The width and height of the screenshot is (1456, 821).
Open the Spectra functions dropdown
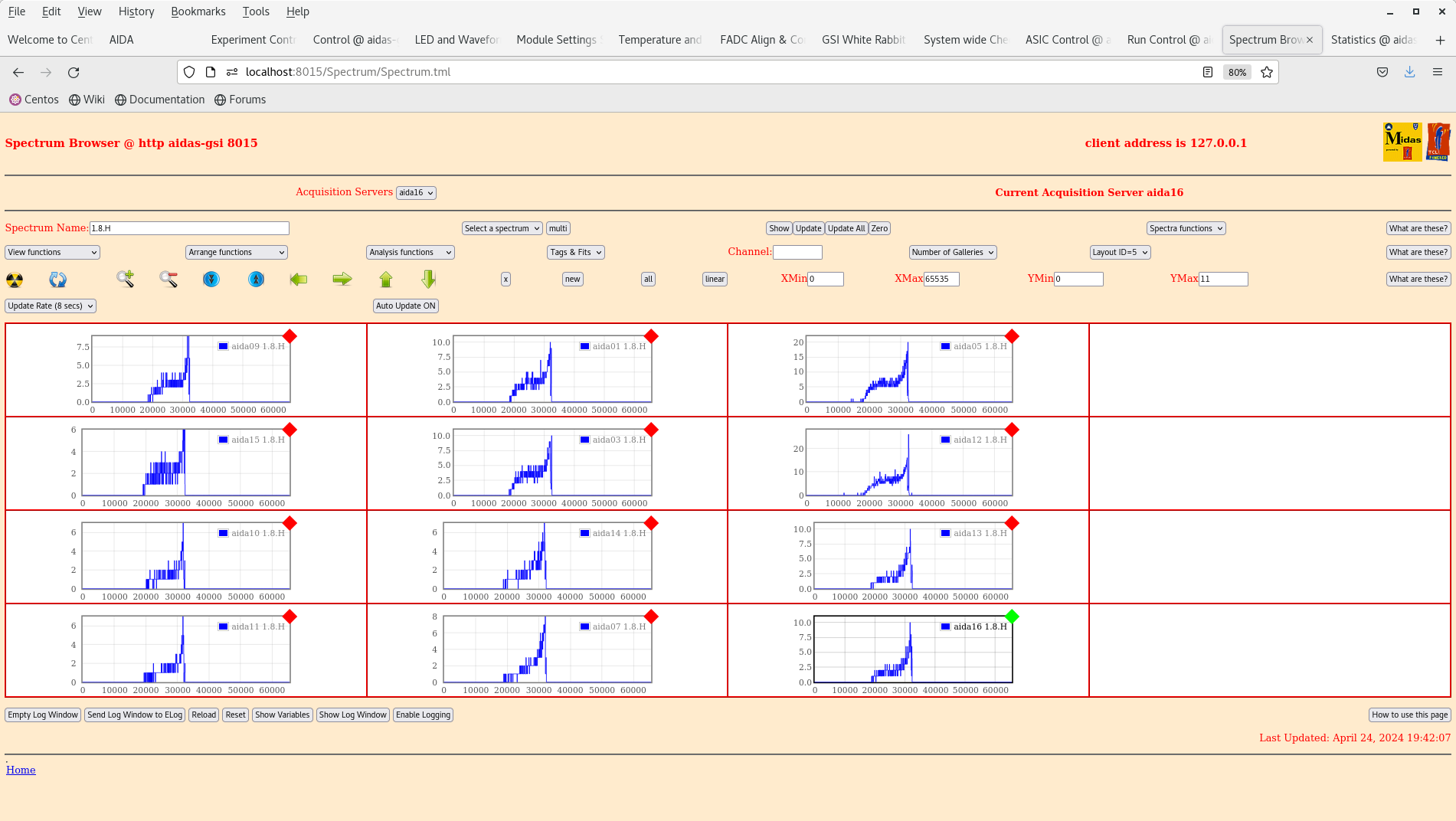tap(1186, 228)
